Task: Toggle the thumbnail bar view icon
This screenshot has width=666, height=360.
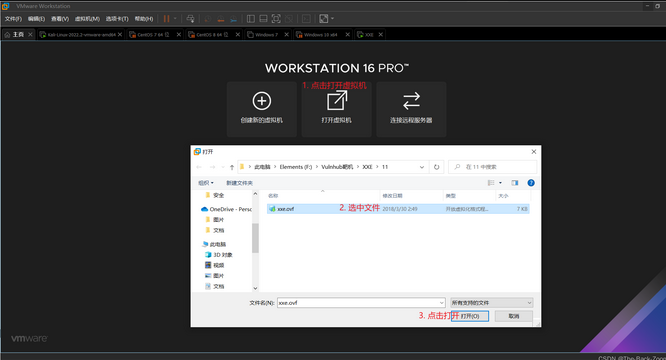Action: click(x=263, y=19)
